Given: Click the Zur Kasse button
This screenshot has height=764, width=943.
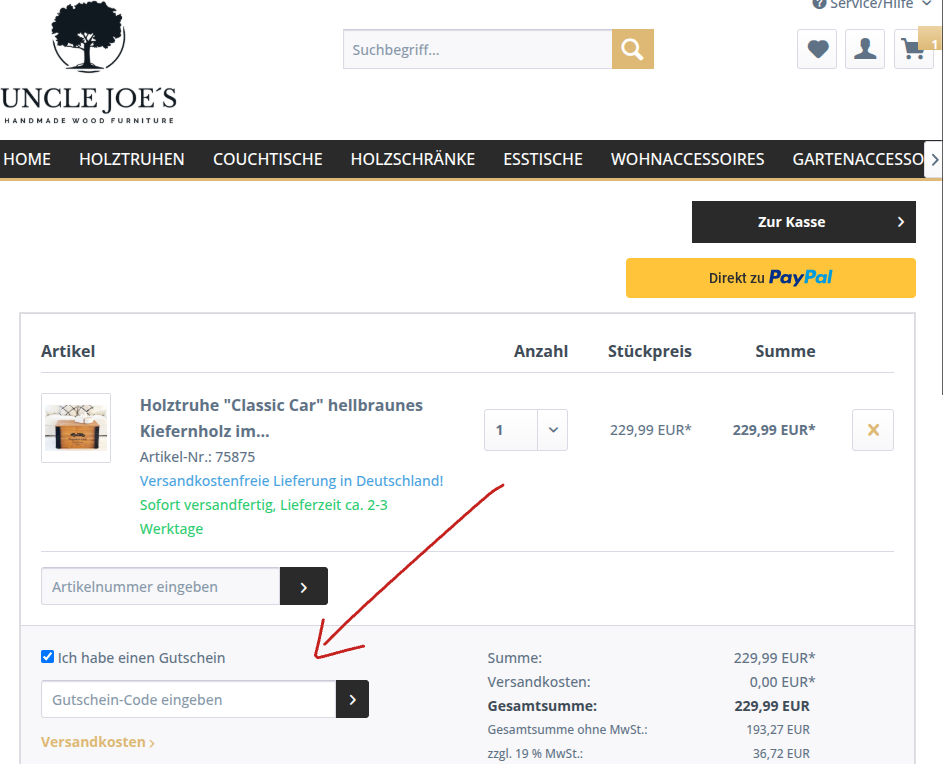Looking at the screenshot, I should click(803, 222).
